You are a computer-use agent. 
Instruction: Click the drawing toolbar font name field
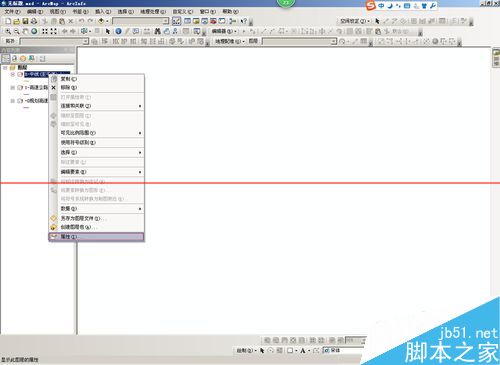(x=343, y=350)
